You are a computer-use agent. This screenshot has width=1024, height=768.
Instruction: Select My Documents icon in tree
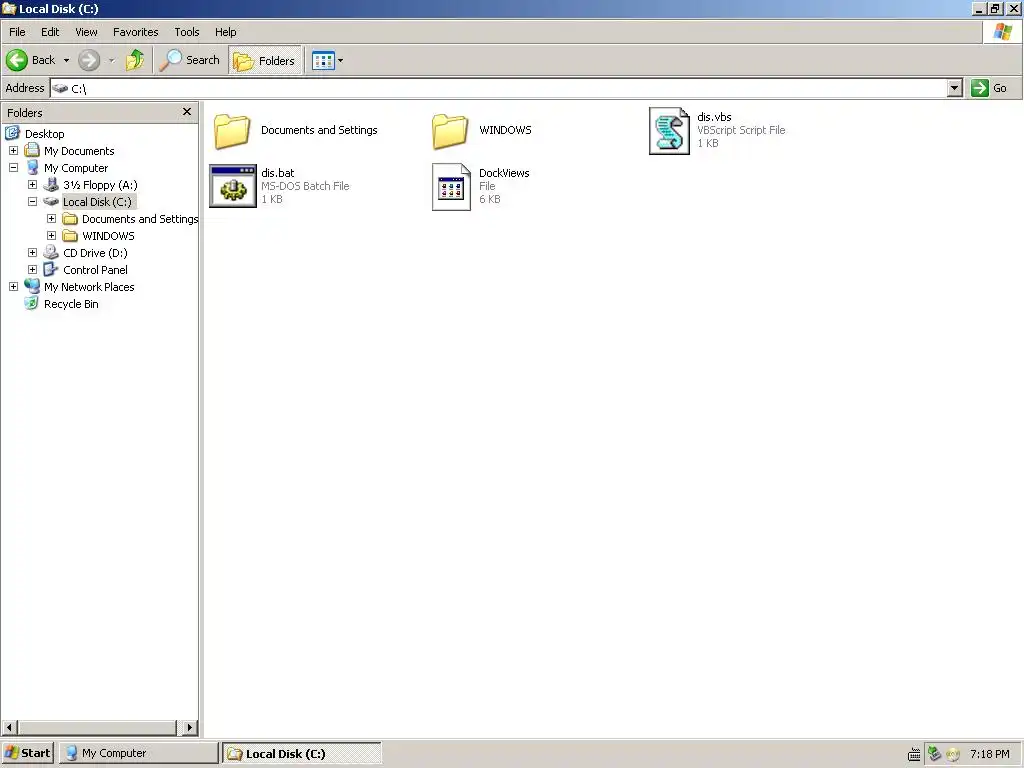[x=32, y=151]
